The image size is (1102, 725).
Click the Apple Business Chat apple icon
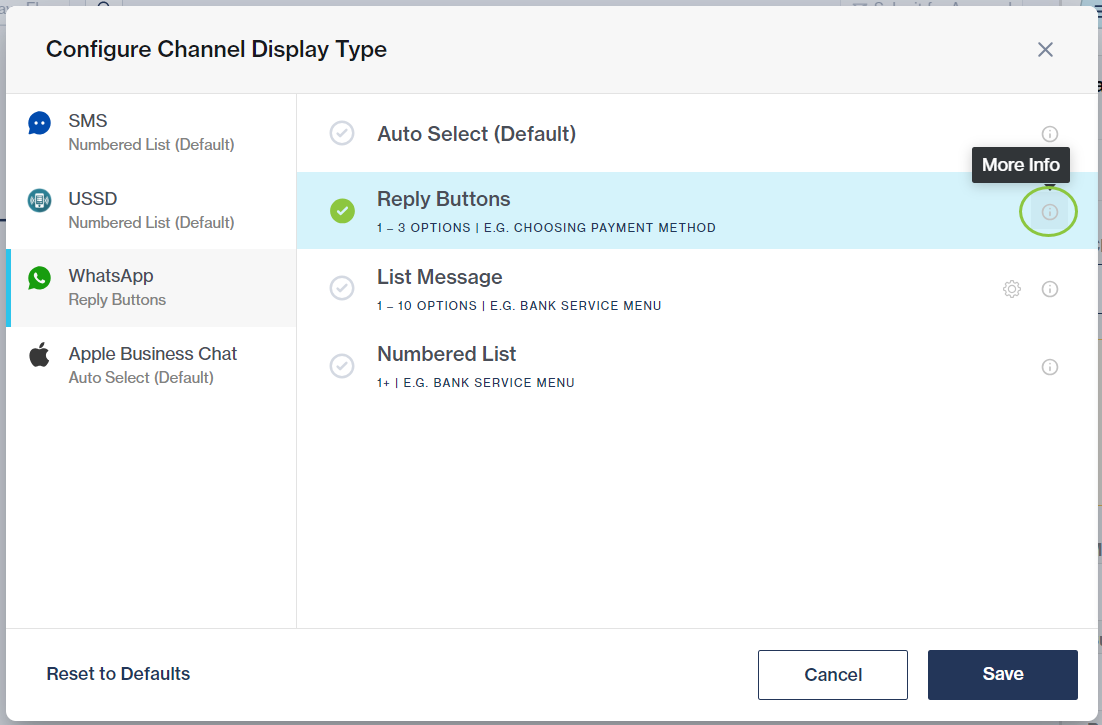(39, 354)
